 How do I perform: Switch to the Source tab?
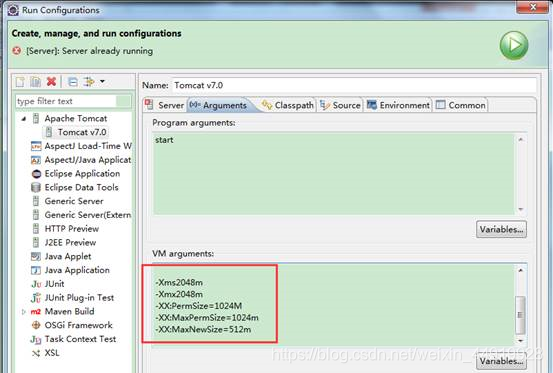click(x=340, y=105)
